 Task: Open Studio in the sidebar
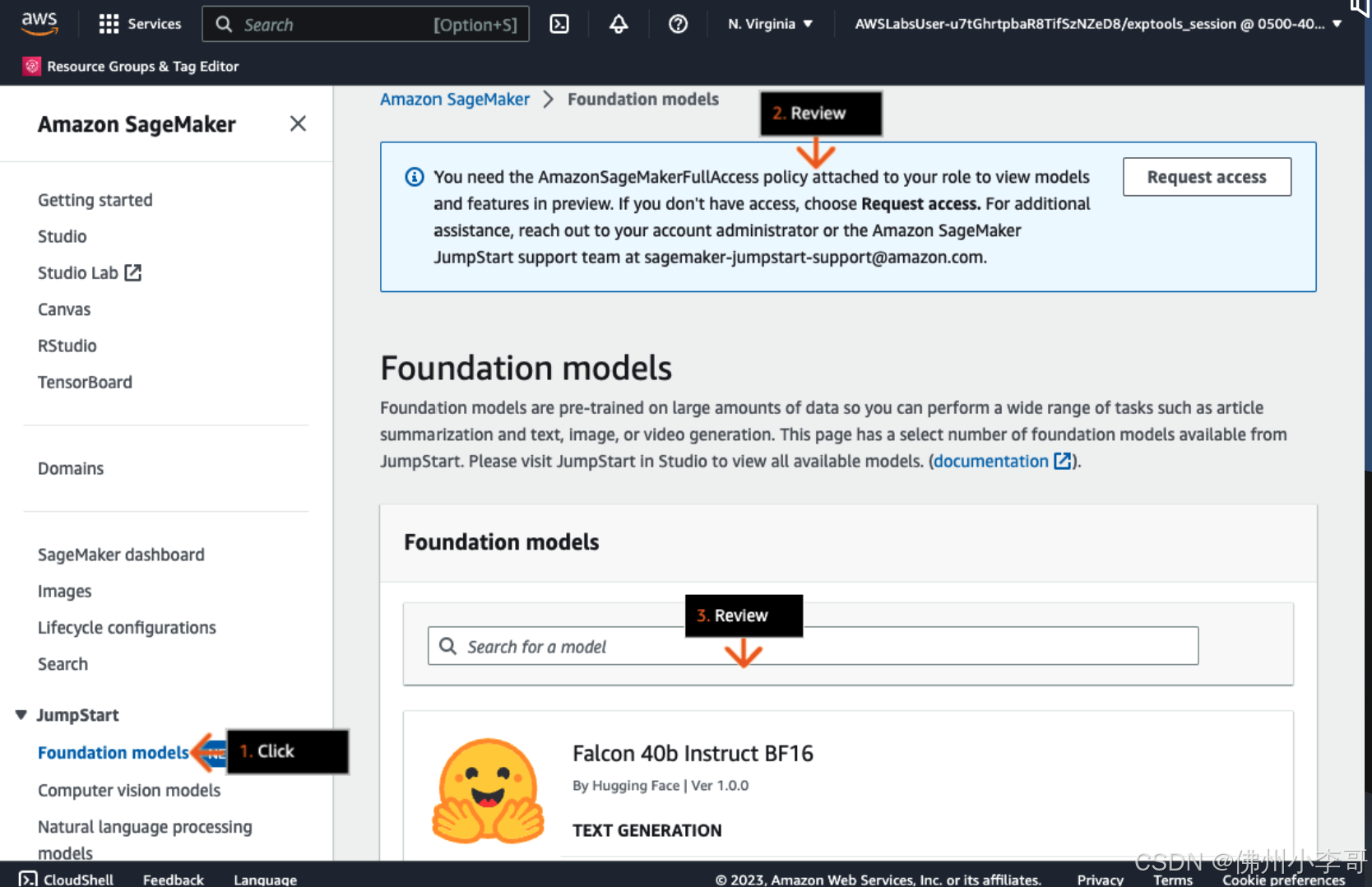tap(62, 236)
